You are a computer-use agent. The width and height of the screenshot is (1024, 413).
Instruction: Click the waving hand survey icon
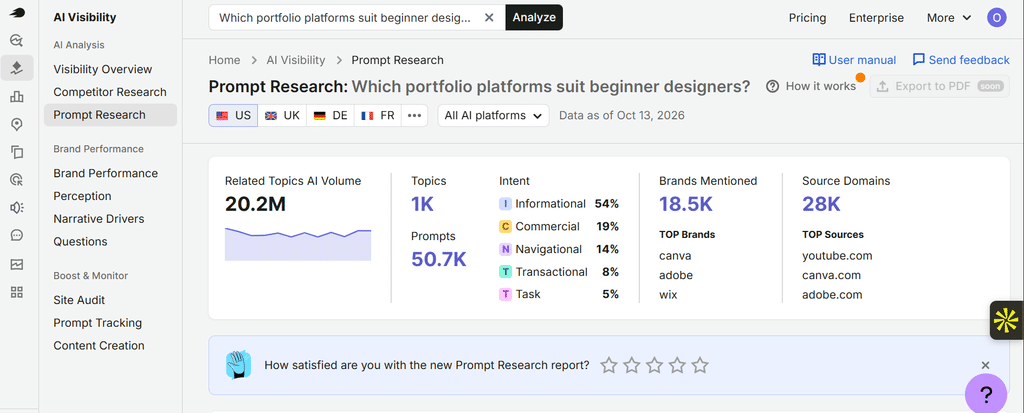coord(239,365)
